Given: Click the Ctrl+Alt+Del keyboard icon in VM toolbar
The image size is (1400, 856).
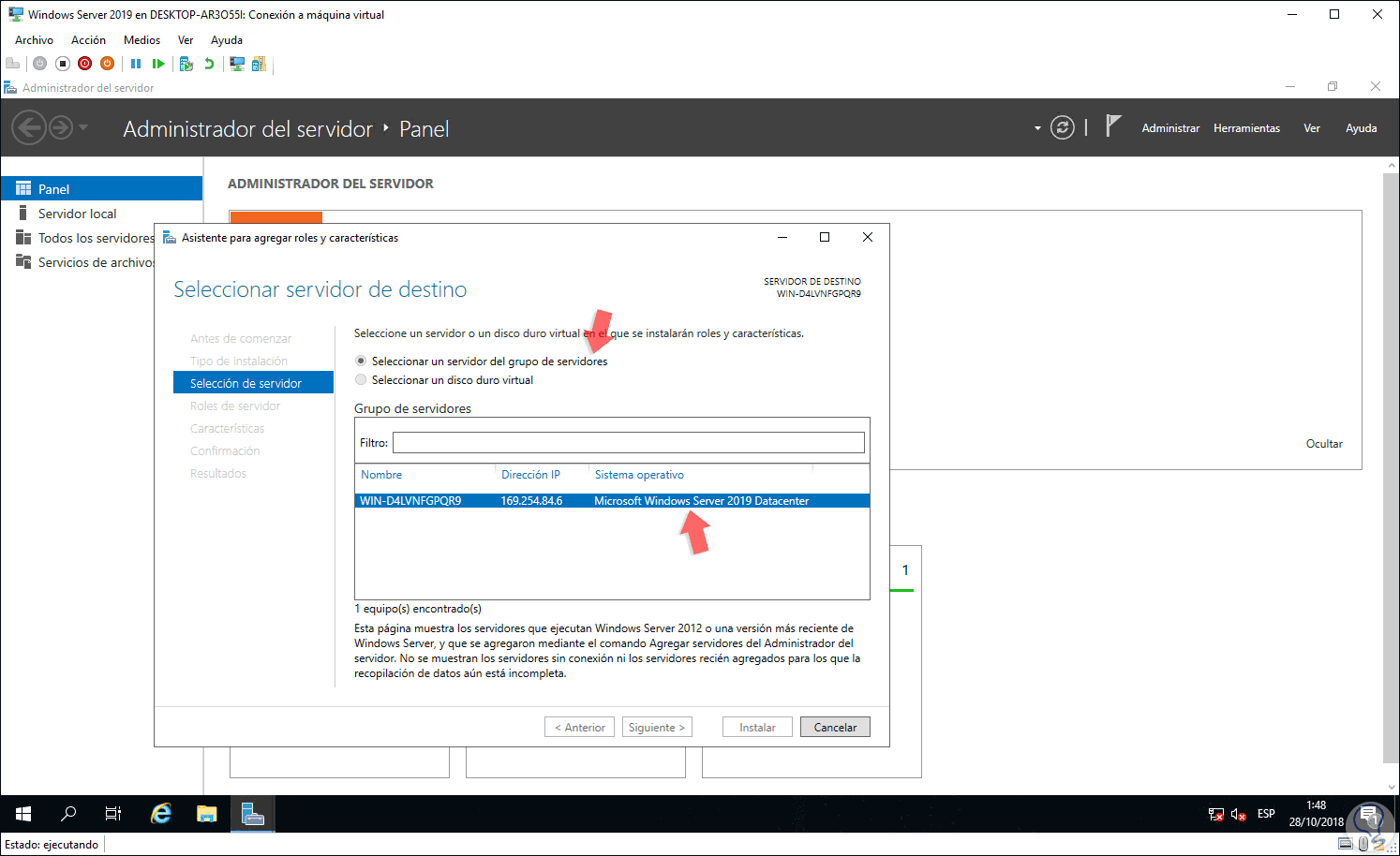Looking at the screenshot, I should 12,64.
